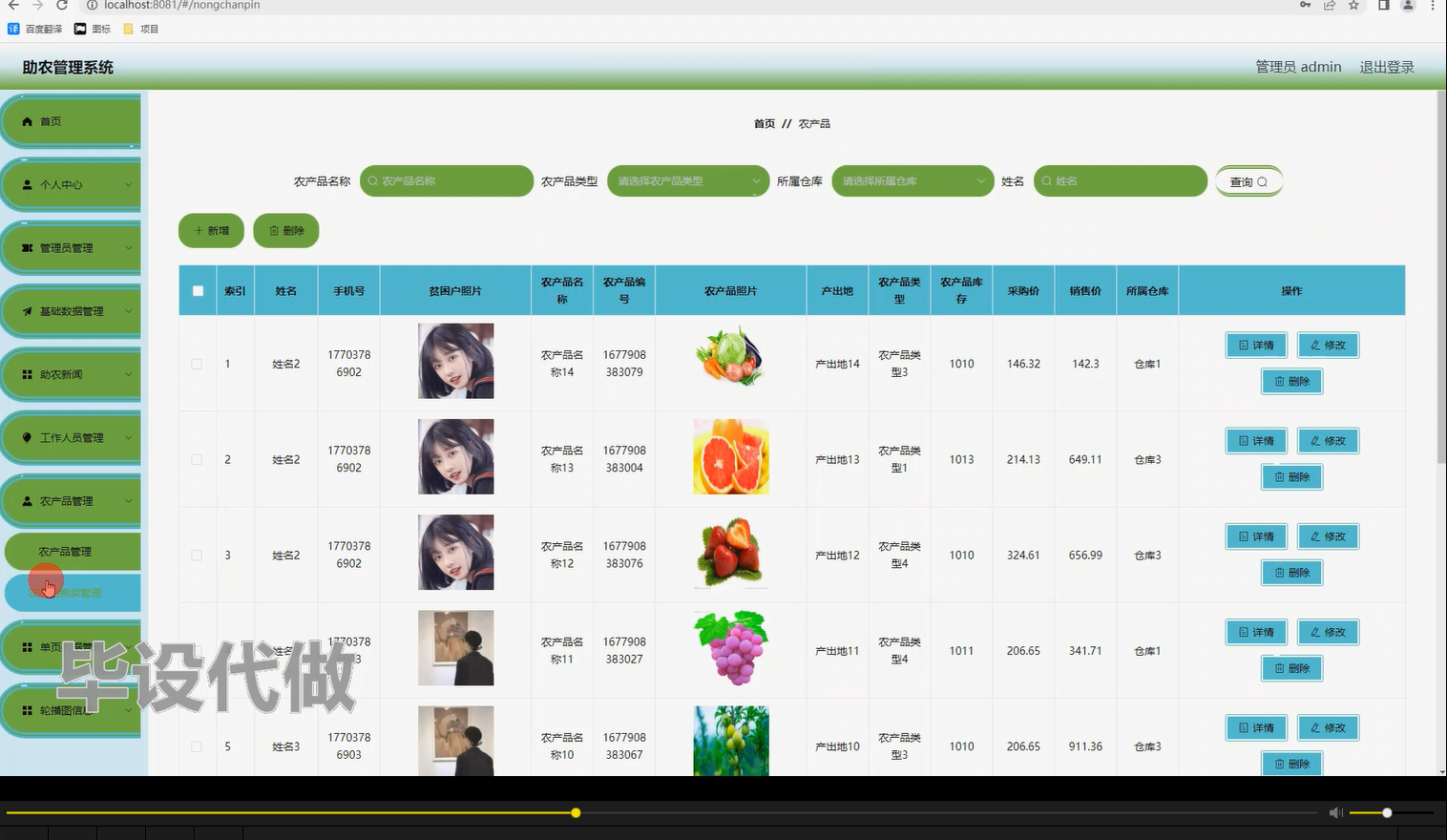1447x840 pixels.
Task: Go to 首页 in the sidebar
Action: [72, 122]
